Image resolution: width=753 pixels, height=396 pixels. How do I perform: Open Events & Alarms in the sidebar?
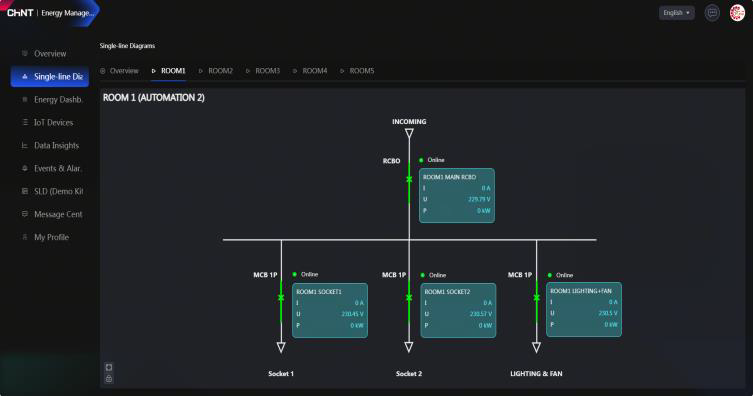click(49, 168)
